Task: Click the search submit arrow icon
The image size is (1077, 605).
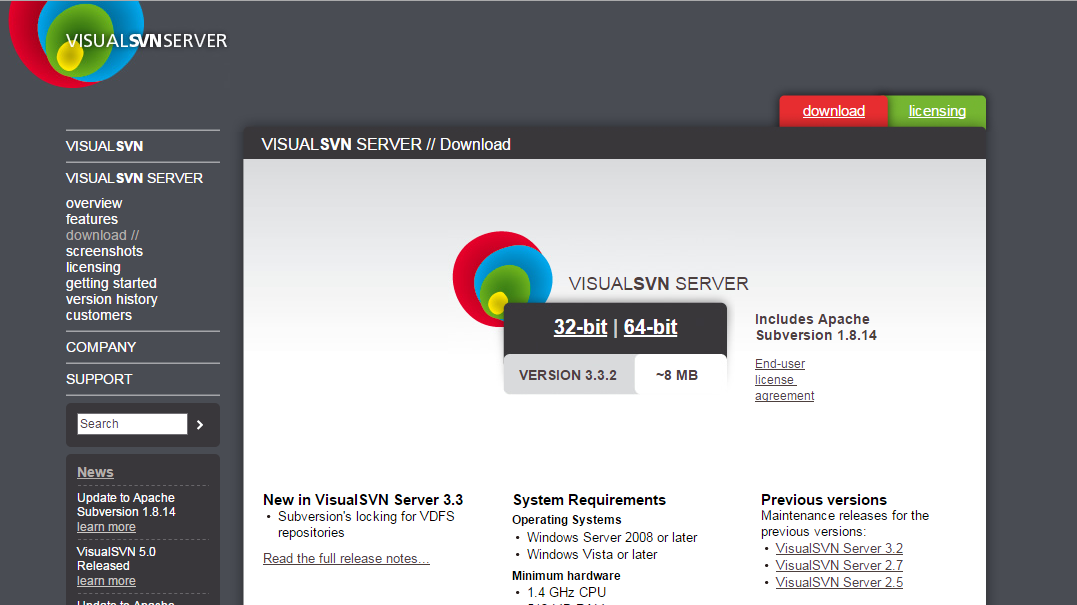Action: 200,425
